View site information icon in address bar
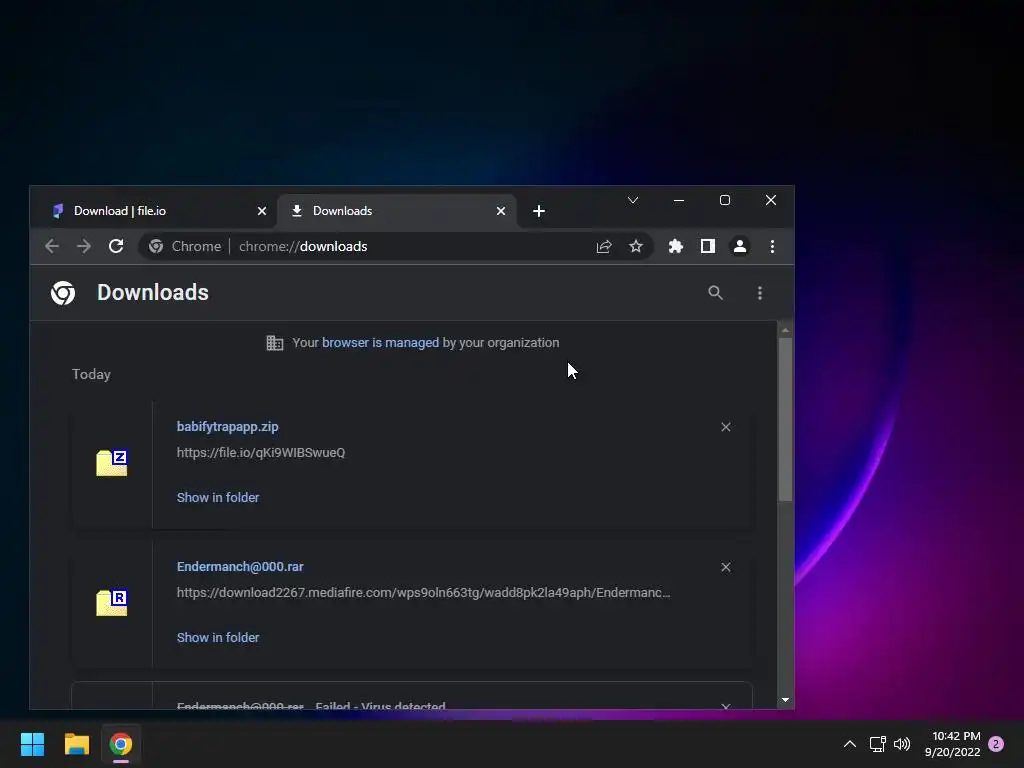1024x768 pixels. click(x=156, y=246)
